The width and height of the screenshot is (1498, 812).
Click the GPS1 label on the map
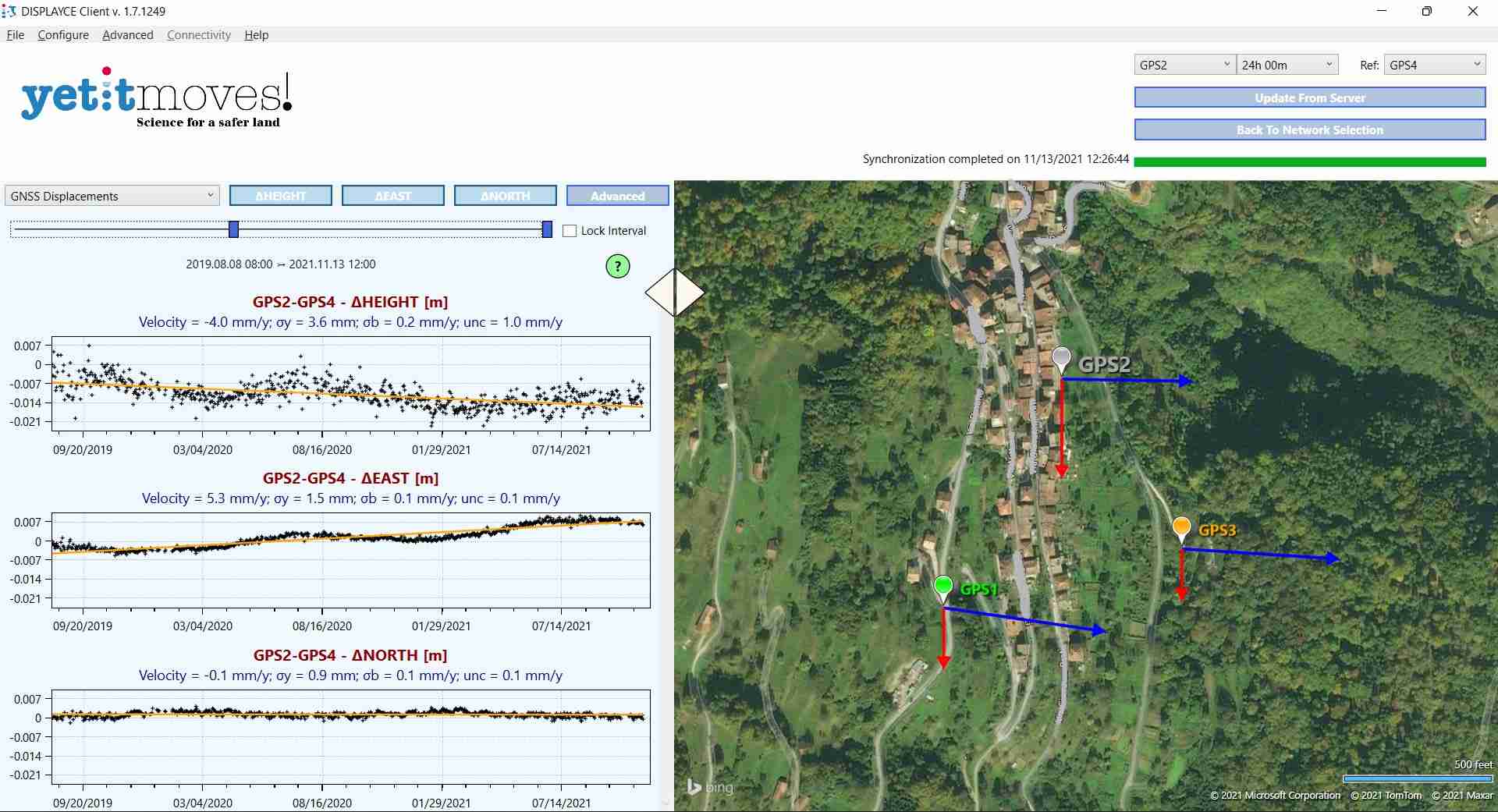[978, 589]
